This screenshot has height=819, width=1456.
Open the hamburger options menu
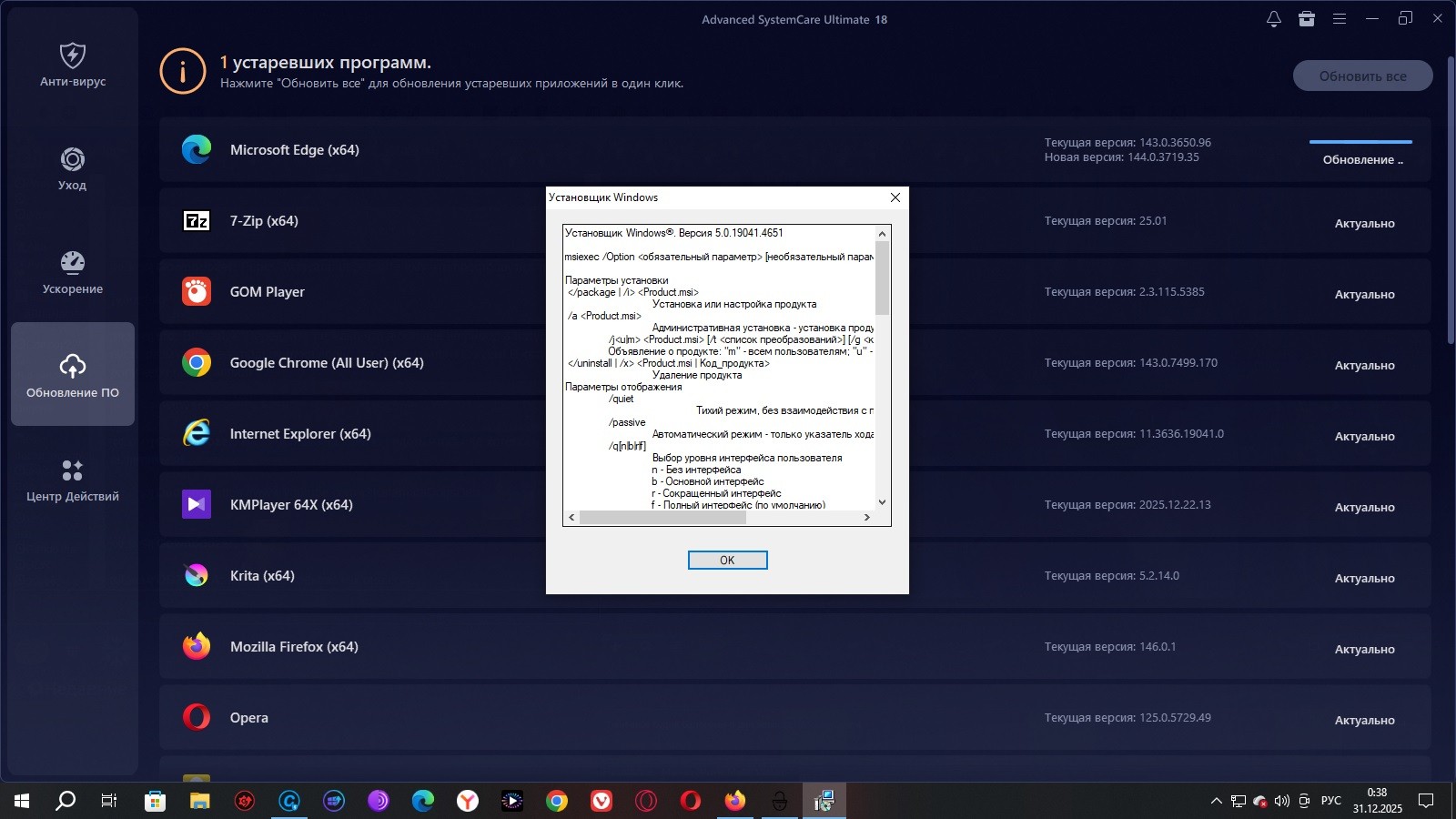pyautogui.click(x=1340, y=19)
